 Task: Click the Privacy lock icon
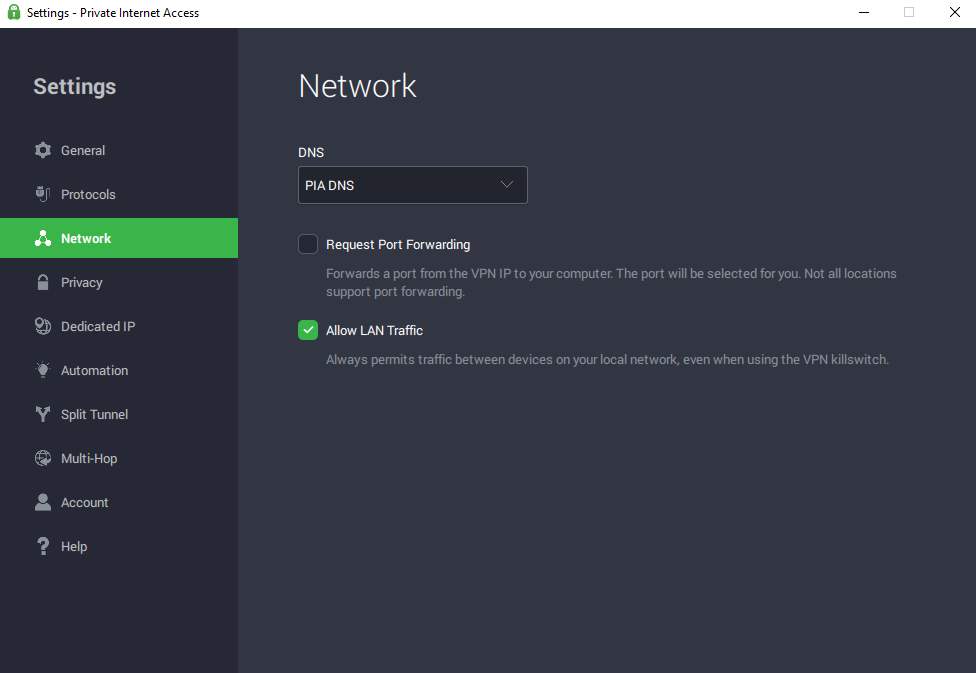click(43, 282)
